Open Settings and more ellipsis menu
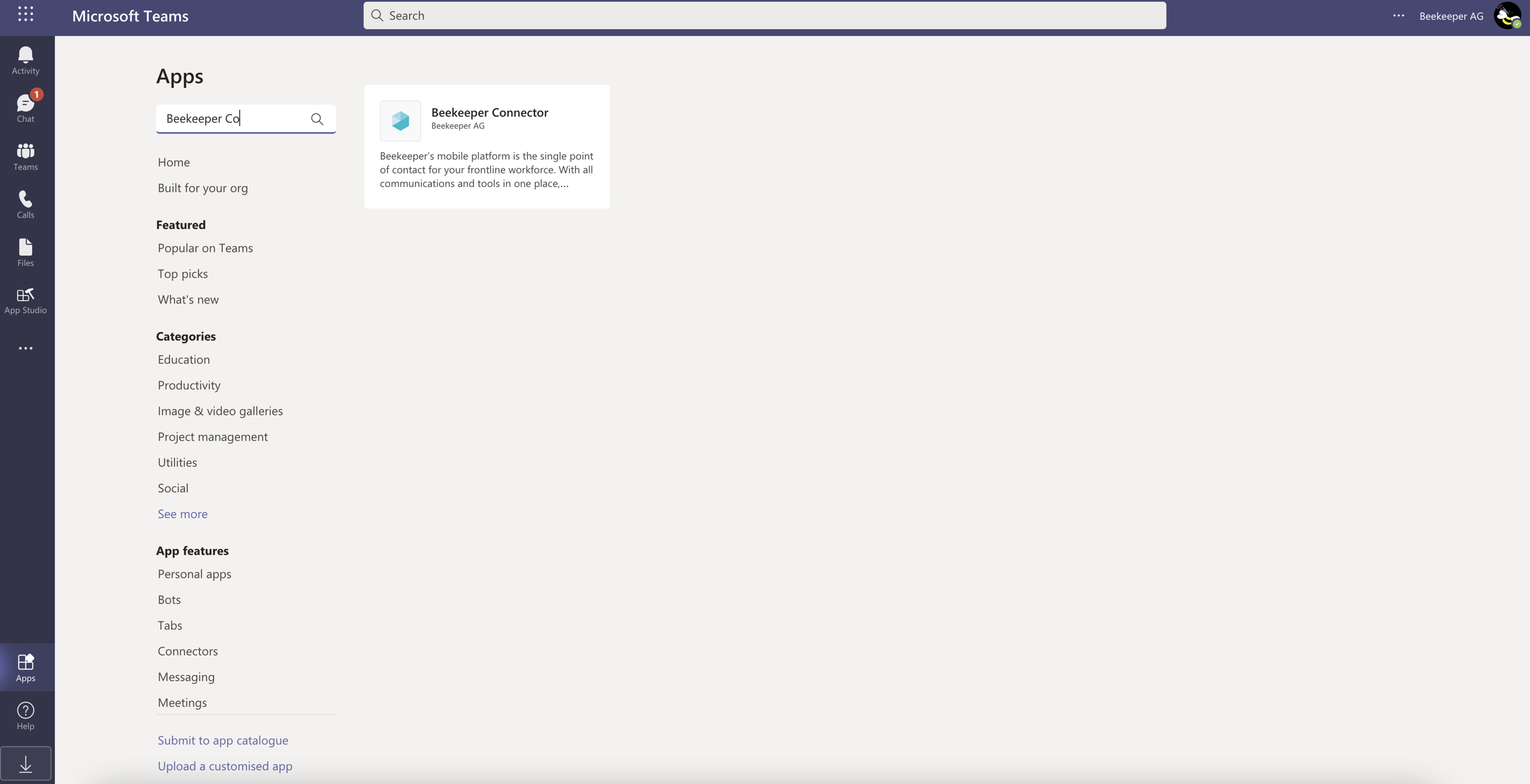This screenshot has width=1530, height=784. click(1398, 16)
